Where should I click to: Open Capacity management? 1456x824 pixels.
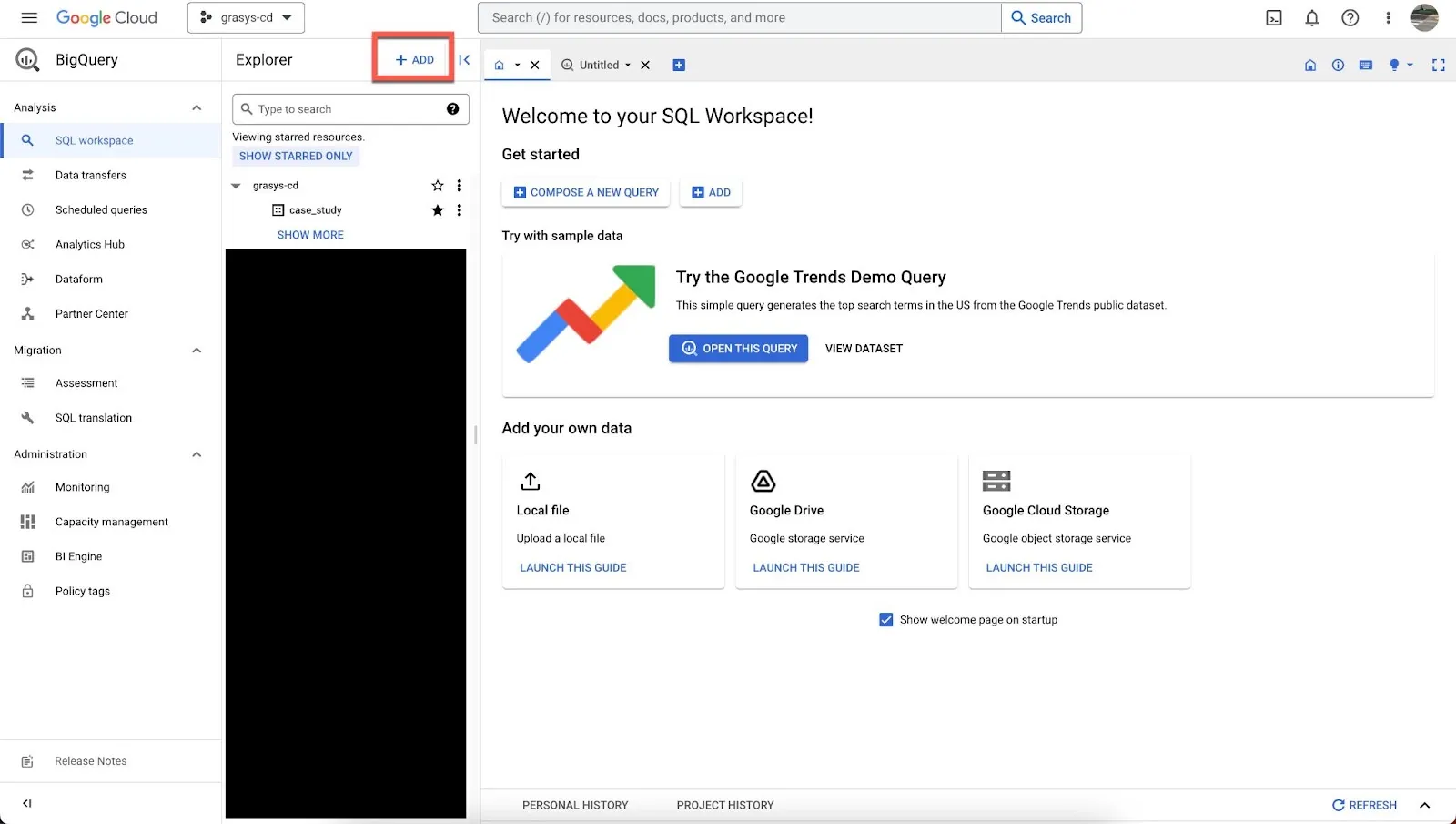point(110,523)
